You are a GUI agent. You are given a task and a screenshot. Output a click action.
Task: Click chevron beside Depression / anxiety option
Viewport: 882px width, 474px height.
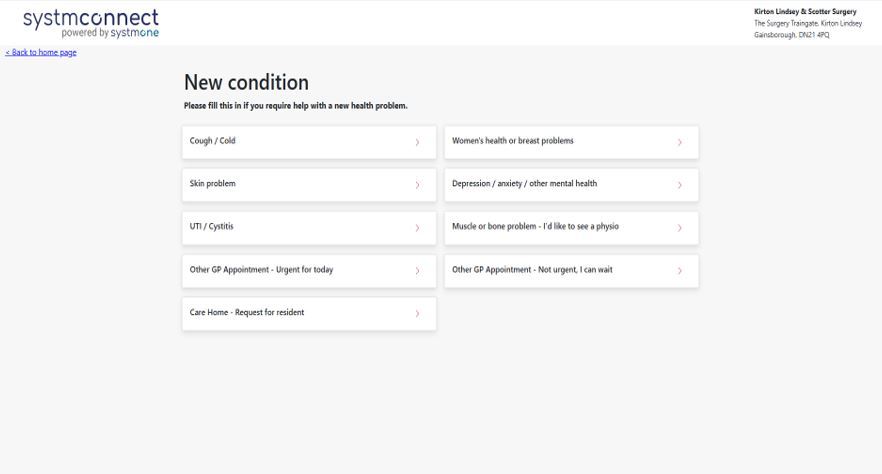click(679, 185)
